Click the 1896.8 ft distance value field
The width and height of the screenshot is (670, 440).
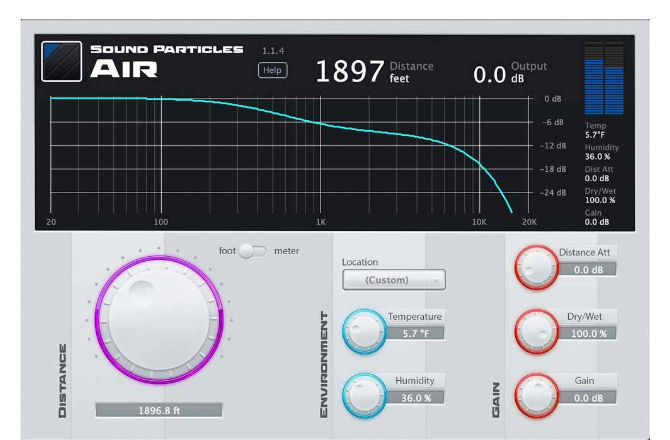pos(160,410)
